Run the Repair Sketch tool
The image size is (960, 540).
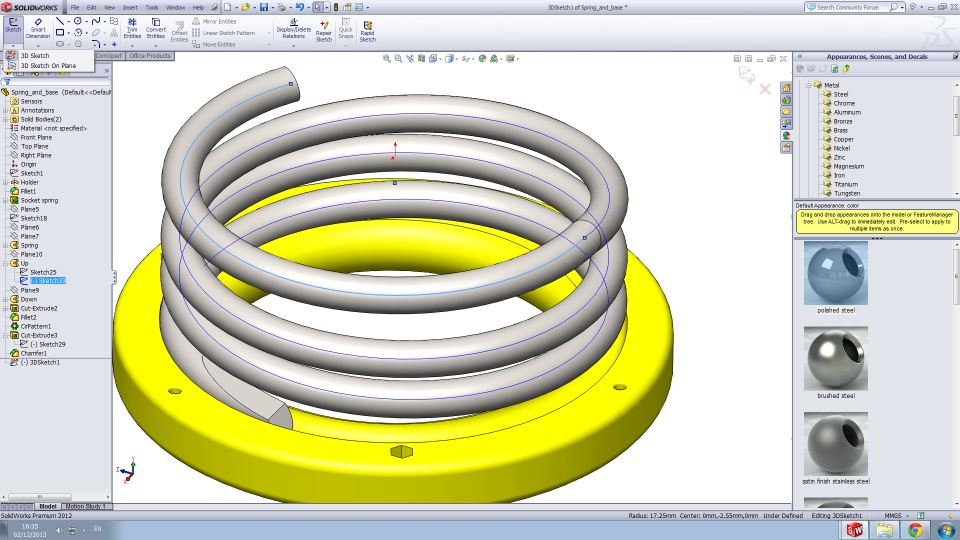(324, 31)
